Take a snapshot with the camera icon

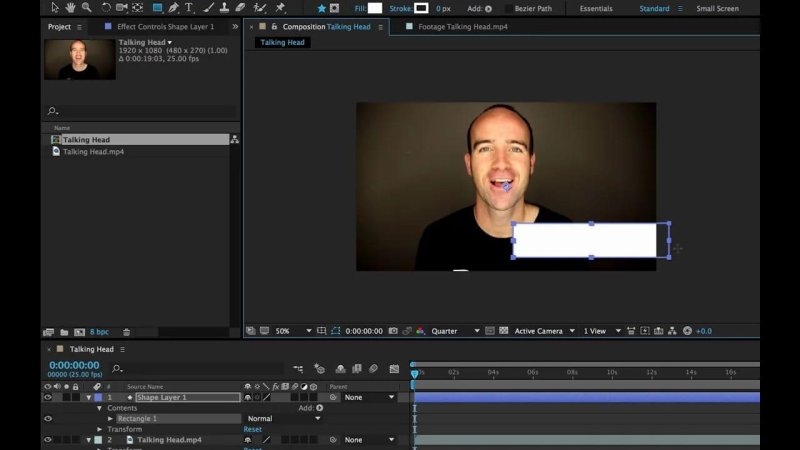pos(393,331)
